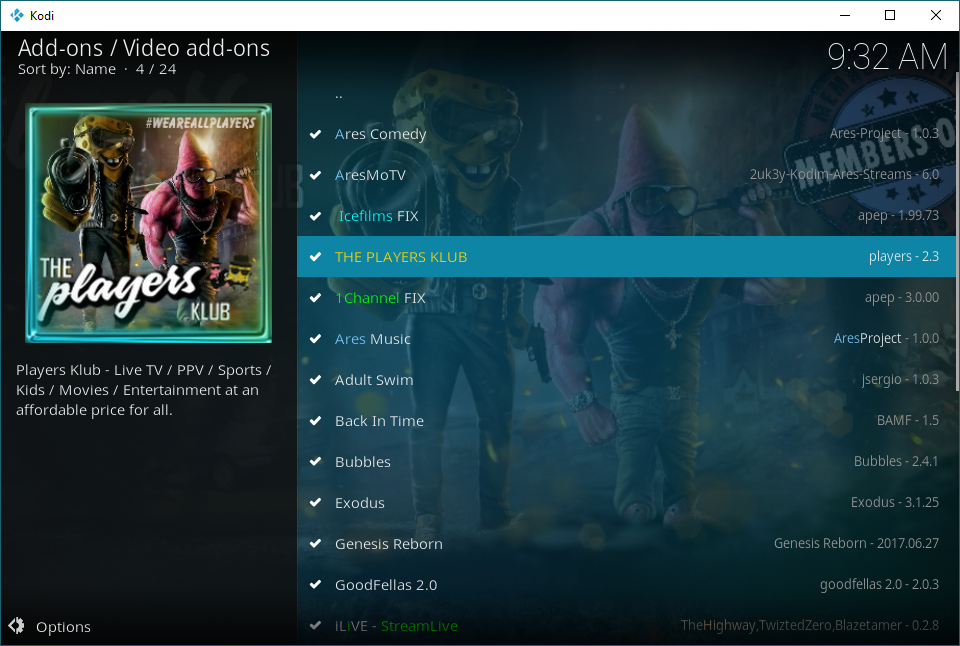Click The Players Klub artwork thumbnail

pyautogui.click(x=148, y=223)
